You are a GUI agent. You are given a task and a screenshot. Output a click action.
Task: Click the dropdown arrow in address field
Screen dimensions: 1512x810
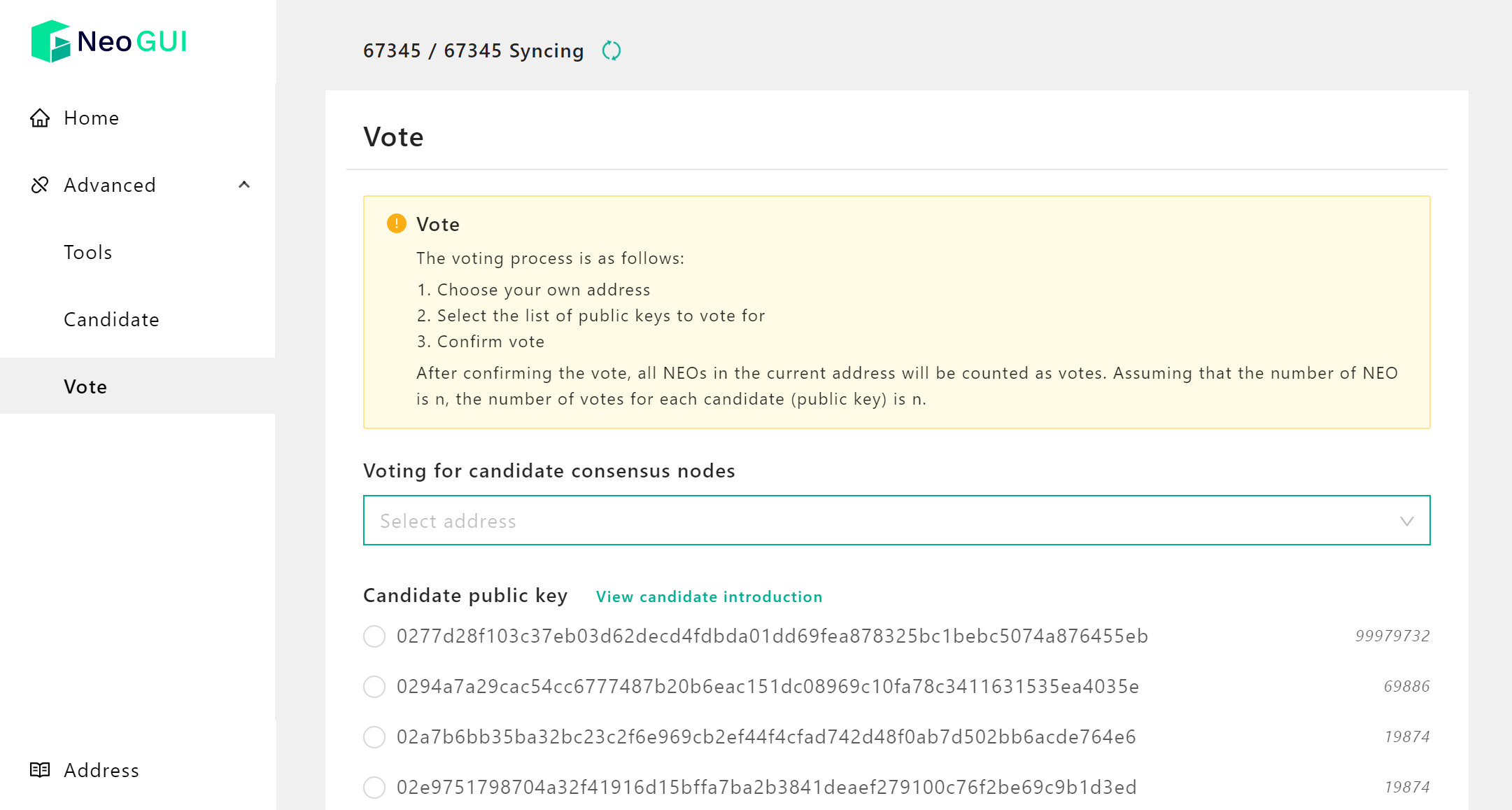[x=1407, y=521]
